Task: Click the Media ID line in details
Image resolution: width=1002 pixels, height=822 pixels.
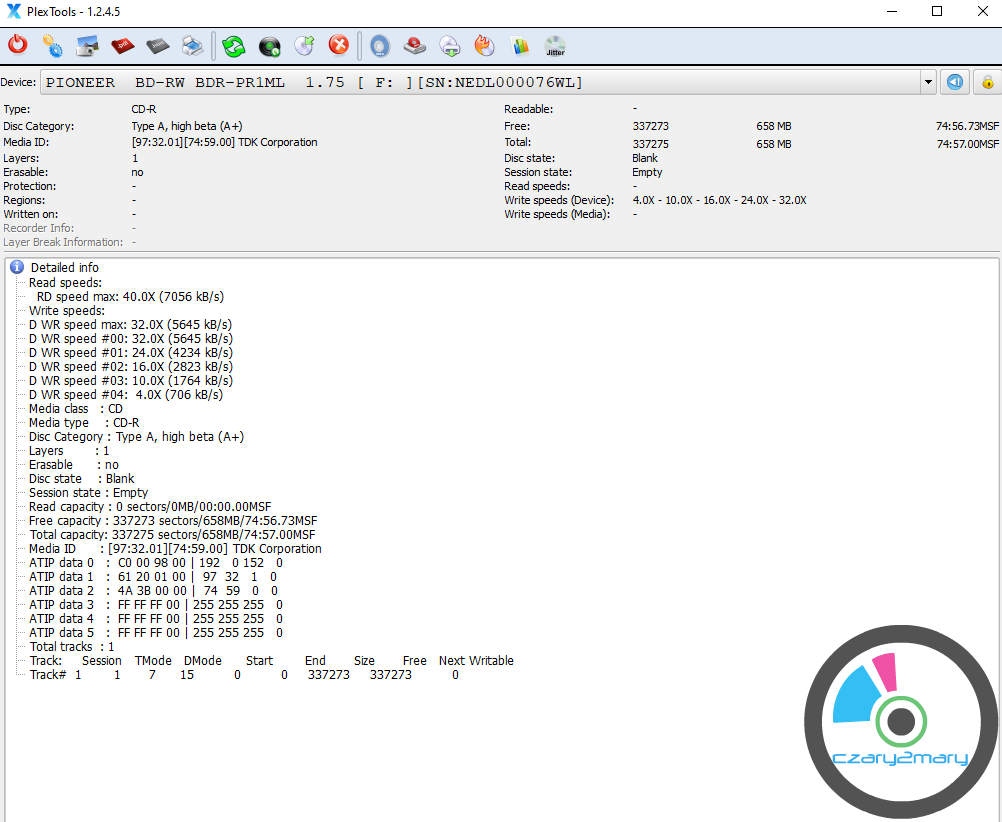Action: (x=175, y=549)
